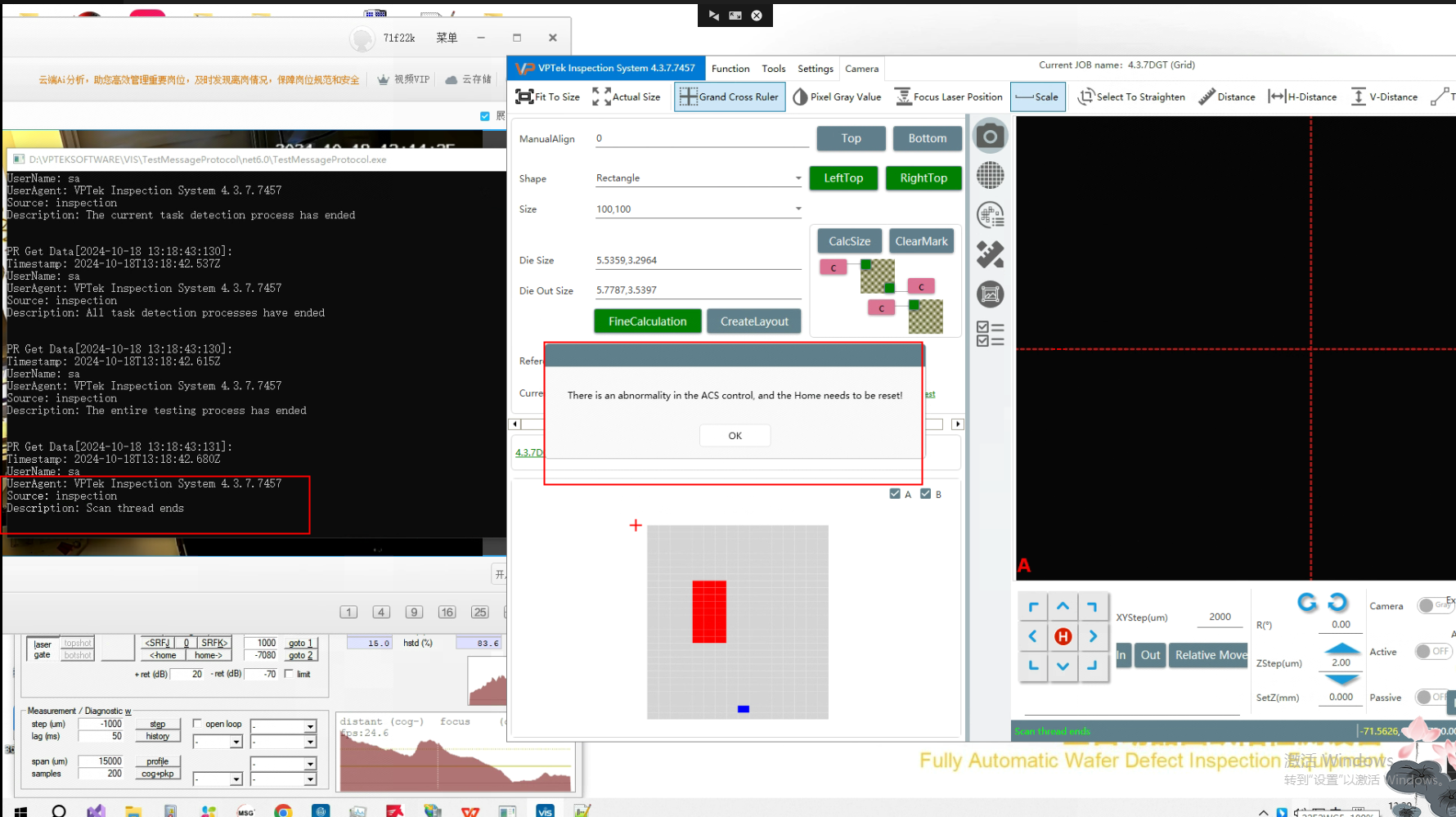
Task: Toggle checkbox A above wafer map
Action: click(x=895, y=494)
